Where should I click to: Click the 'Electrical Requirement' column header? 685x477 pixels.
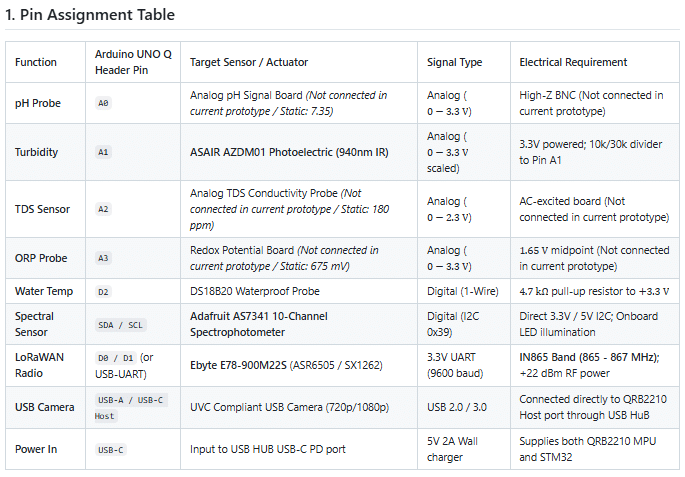(595, 62)
